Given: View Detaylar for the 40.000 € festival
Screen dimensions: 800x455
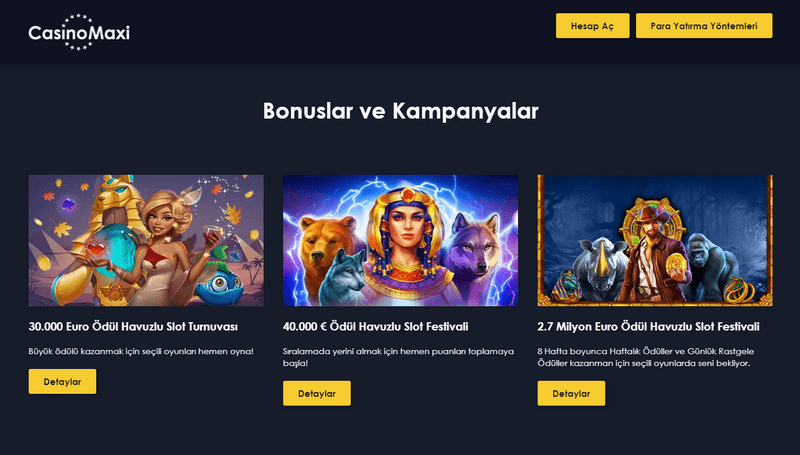Looking at the screenshot, I should [x=317, y=393].
